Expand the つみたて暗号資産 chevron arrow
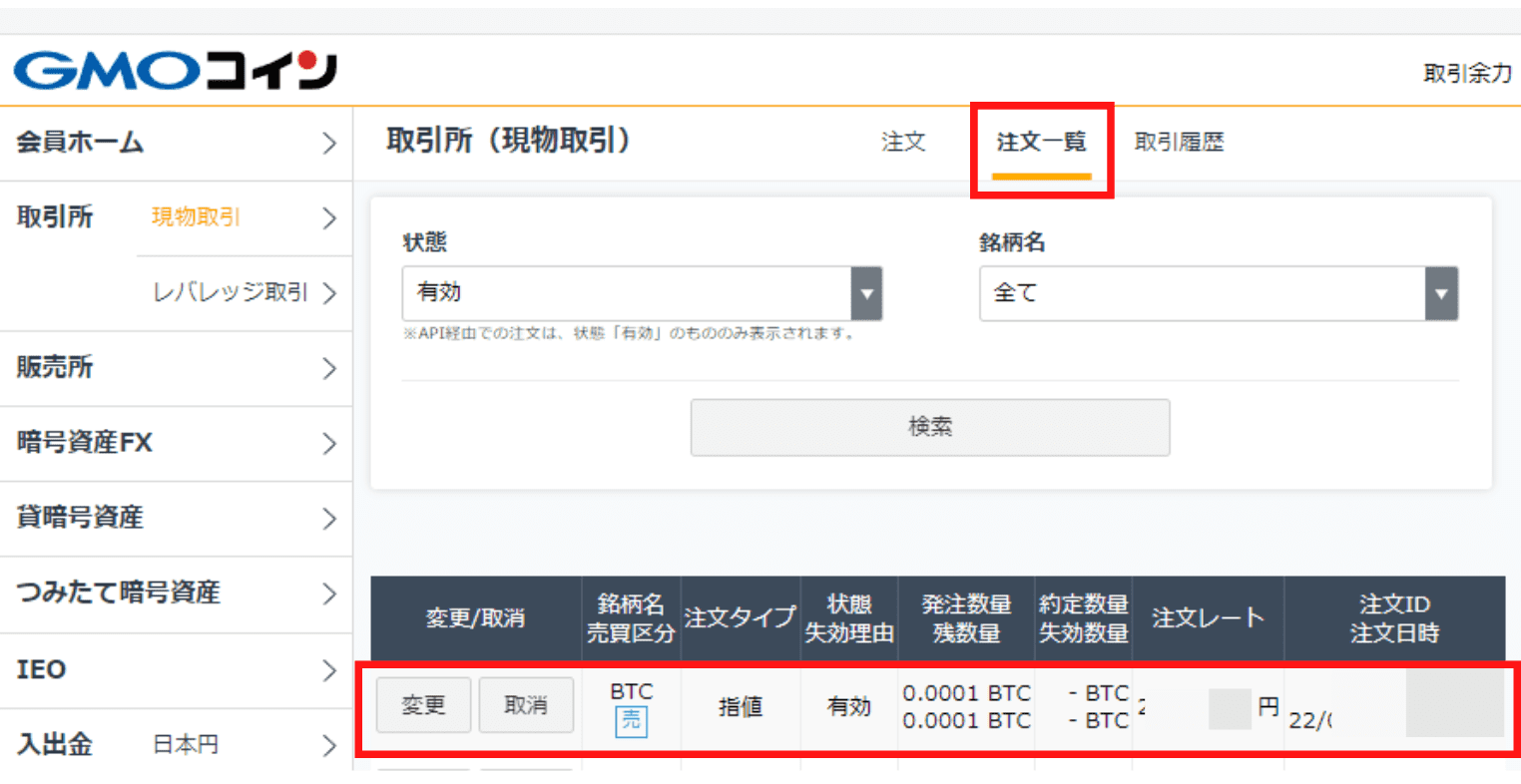This screenshot has width=1521, height=784. [x=329, y=594]
